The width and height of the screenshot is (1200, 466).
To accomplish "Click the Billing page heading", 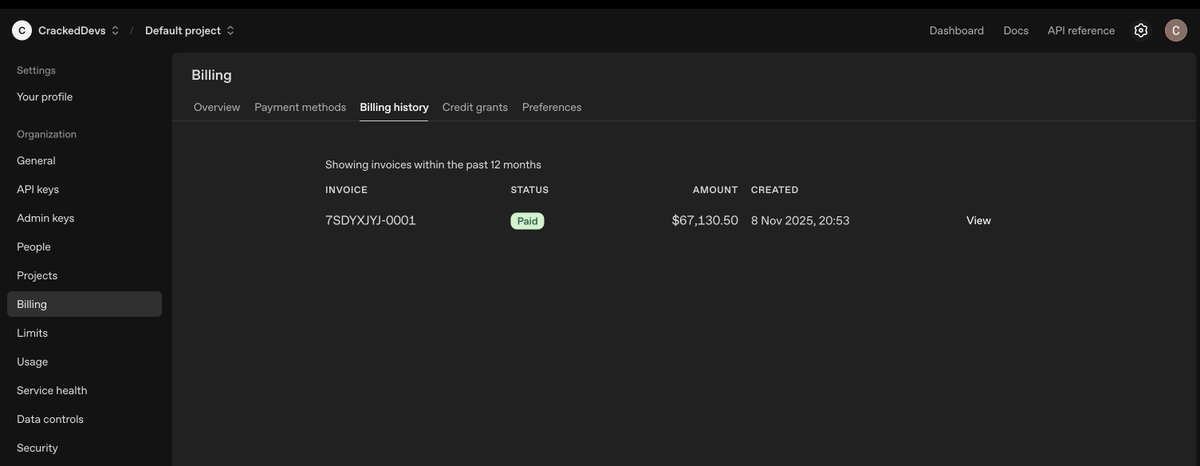I will coord(212,75).
